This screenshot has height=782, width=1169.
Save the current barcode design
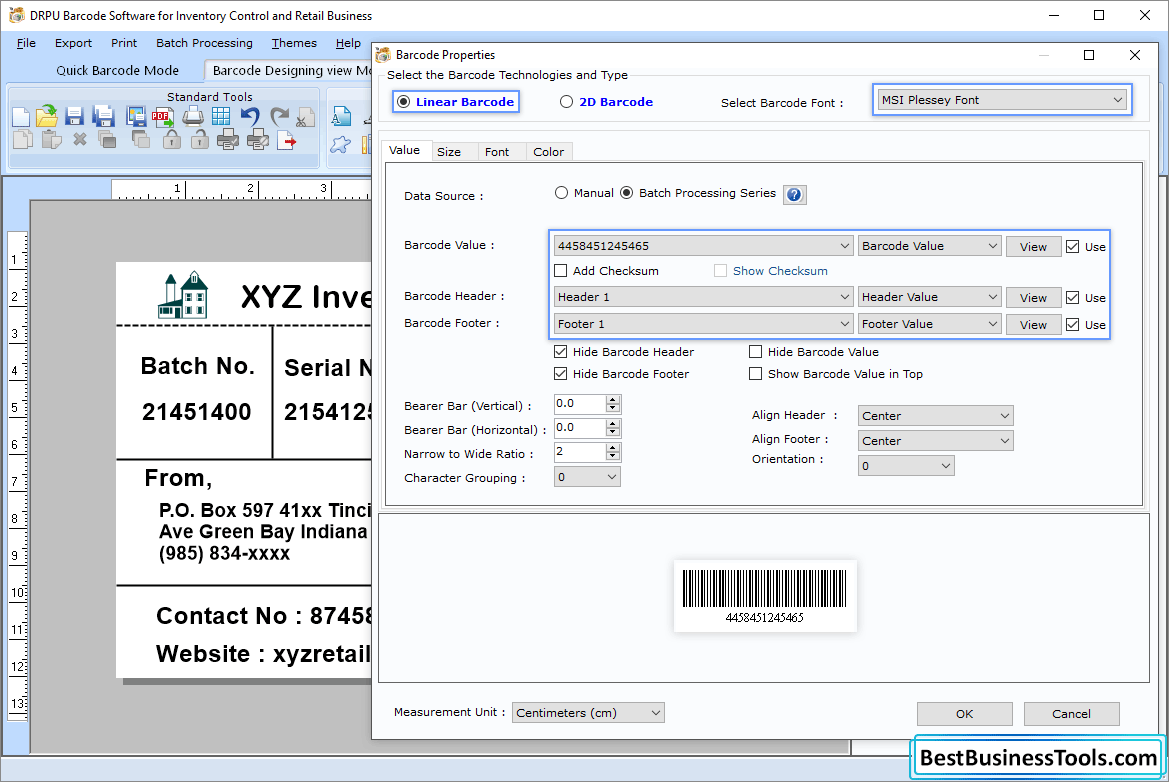73,115
